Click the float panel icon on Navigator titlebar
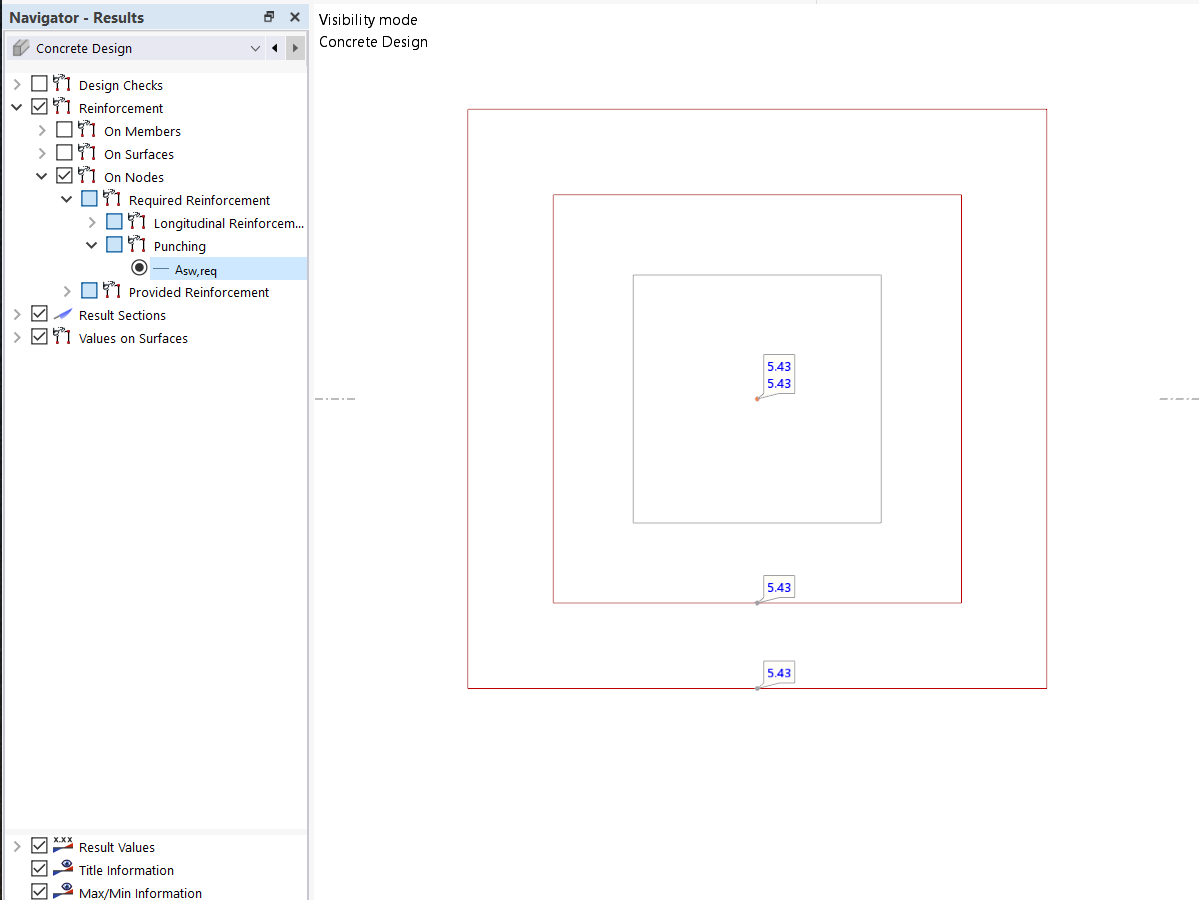 pos(268,17)
